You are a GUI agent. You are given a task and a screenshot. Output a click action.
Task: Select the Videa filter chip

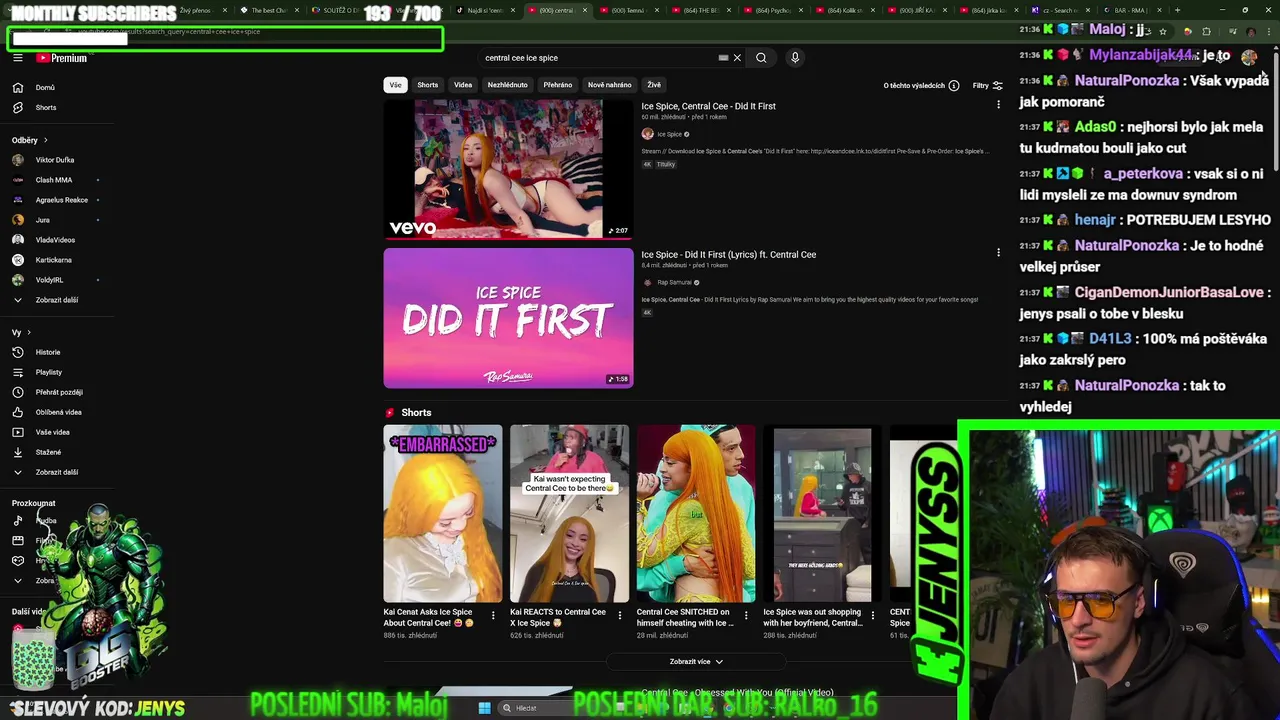click(463, 85)
